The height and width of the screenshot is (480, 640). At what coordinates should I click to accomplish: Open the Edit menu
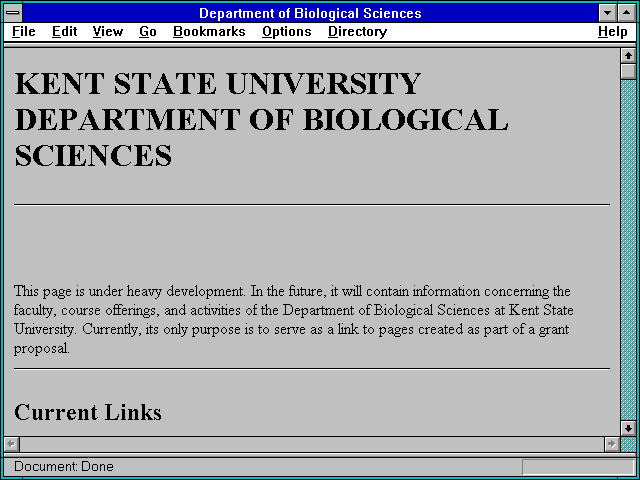pyautogui.click(x=64, y=32)
